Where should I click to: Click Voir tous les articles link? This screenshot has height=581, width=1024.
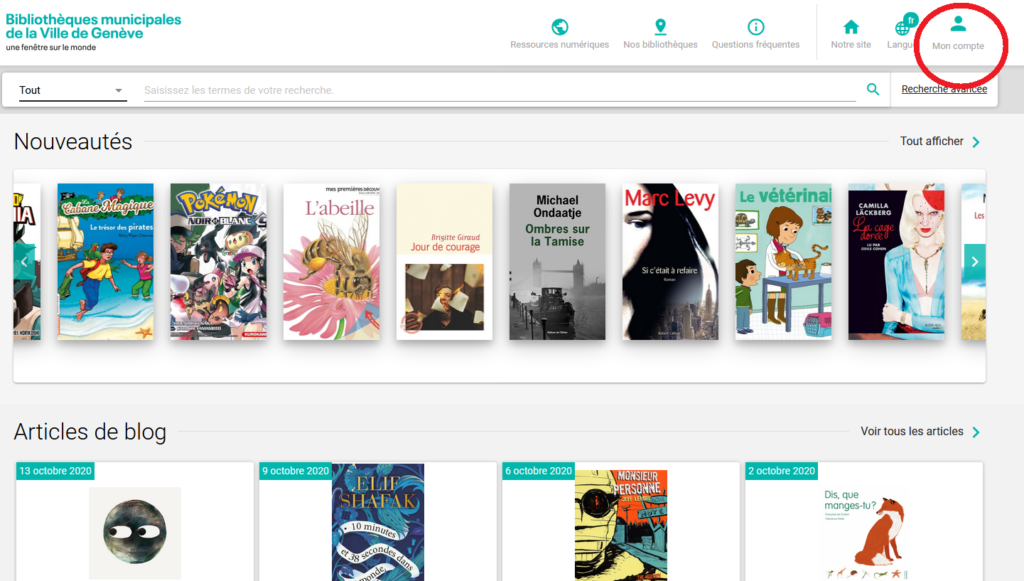coord(912,432)
